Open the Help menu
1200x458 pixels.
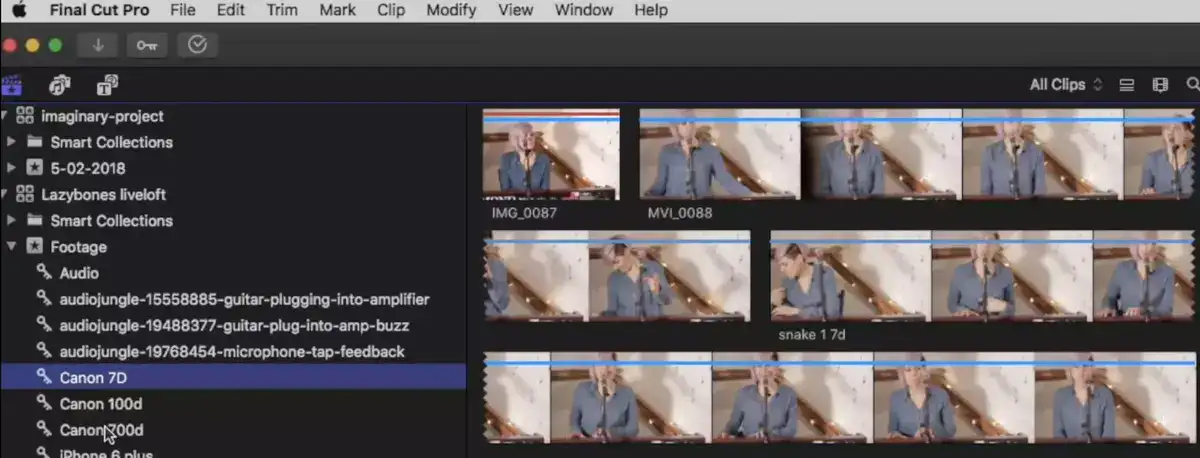pos(651,11)
